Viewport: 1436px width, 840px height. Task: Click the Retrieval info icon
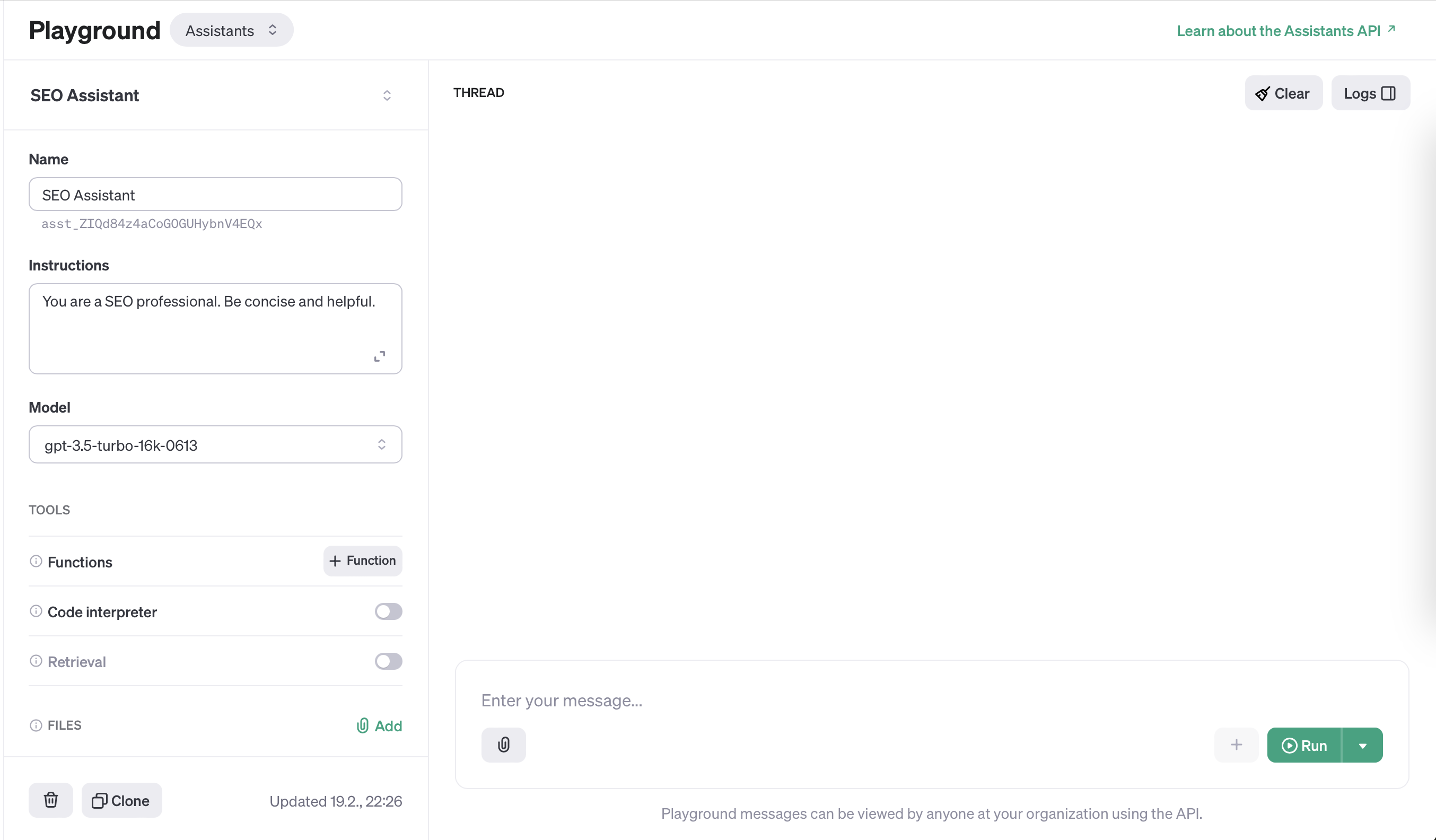coord(36,661)
